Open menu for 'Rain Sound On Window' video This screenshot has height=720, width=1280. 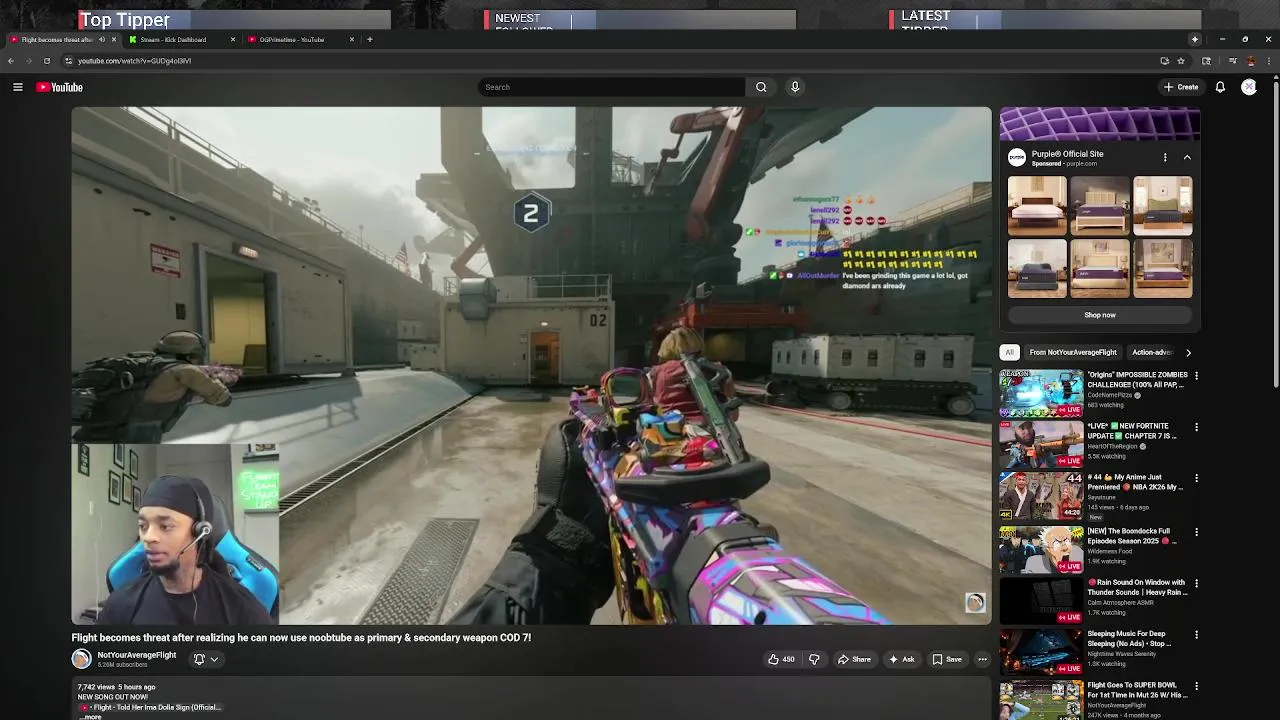click(1196, 583)
